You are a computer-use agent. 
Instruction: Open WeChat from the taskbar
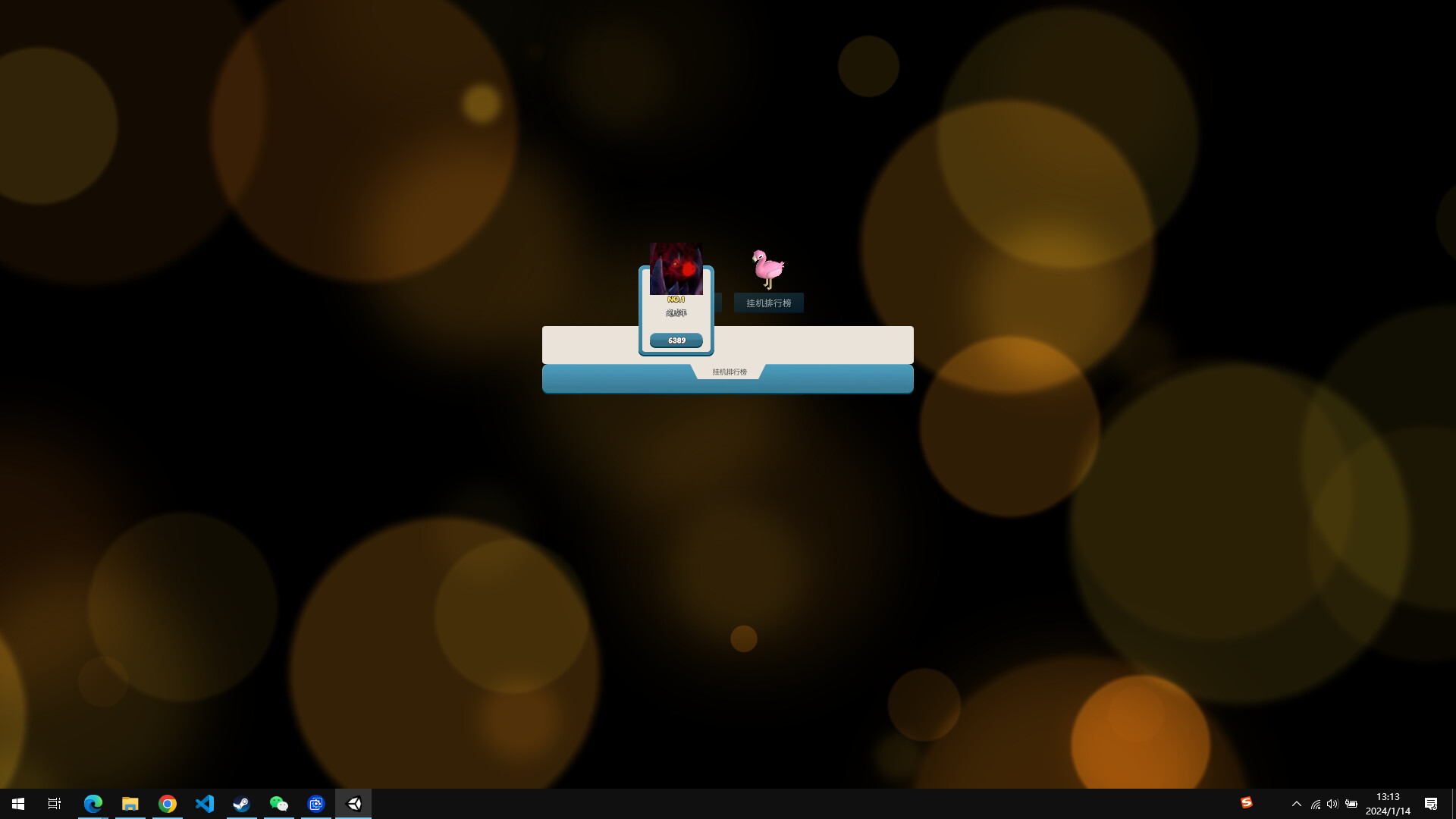click(278, 803)
